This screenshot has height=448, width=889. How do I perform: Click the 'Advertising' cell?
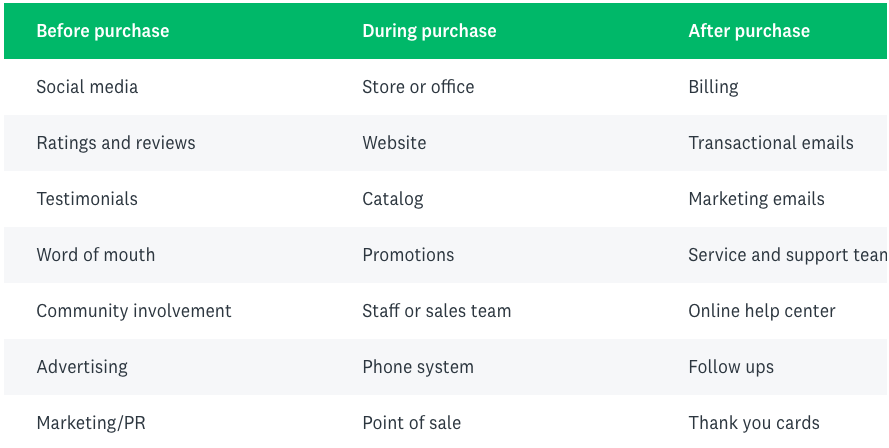tap(82, 367)
